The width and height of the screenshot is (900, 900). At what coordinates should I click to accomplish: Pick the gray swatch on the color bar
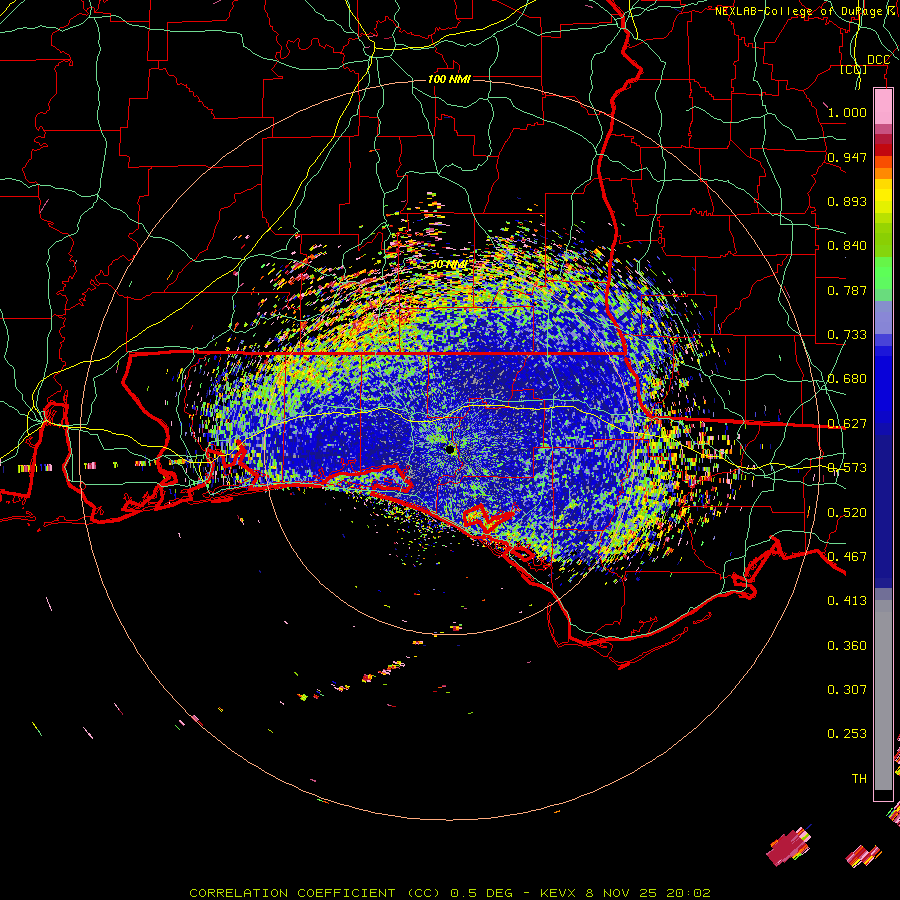point(883,695)
